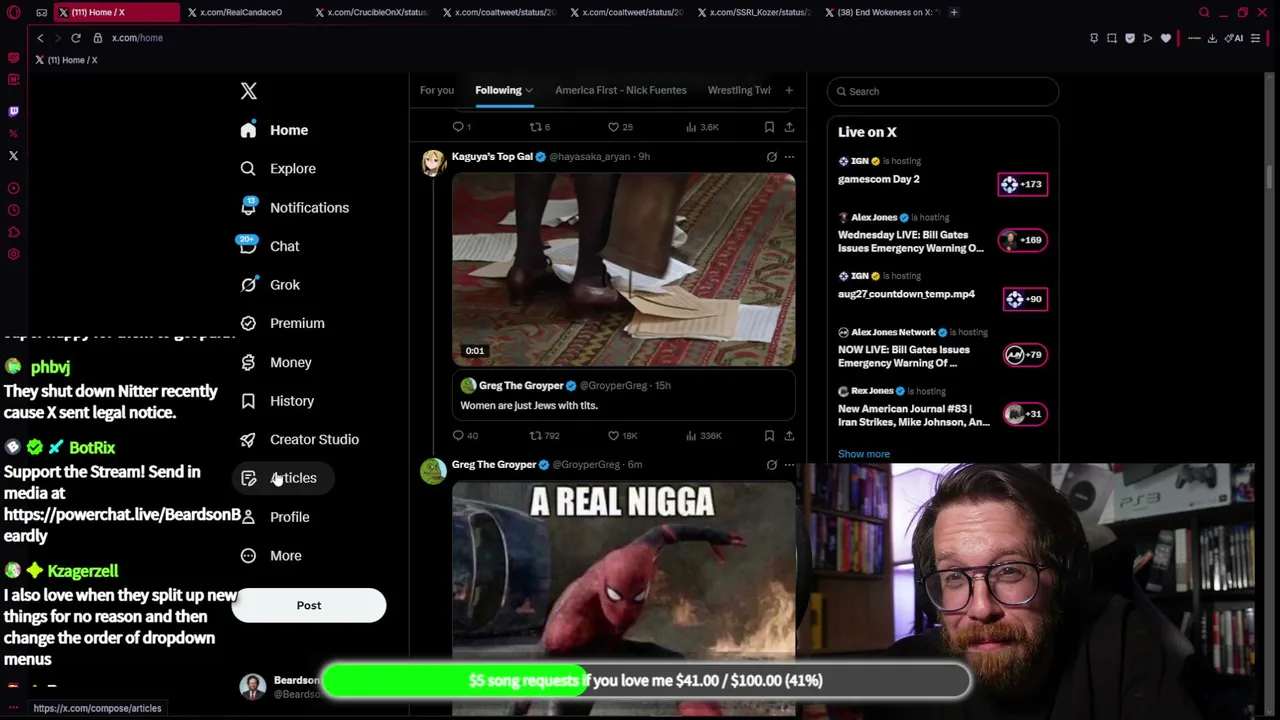Click the X logo above Home
1280x720 pixels.
click(249, 91)
